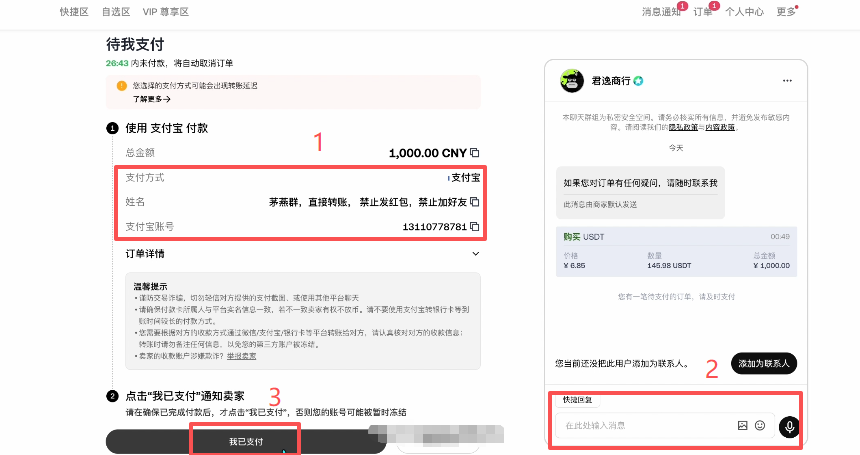860x455 pixels.
Task: Attach an image in the chat box
Action: point(743,425)
